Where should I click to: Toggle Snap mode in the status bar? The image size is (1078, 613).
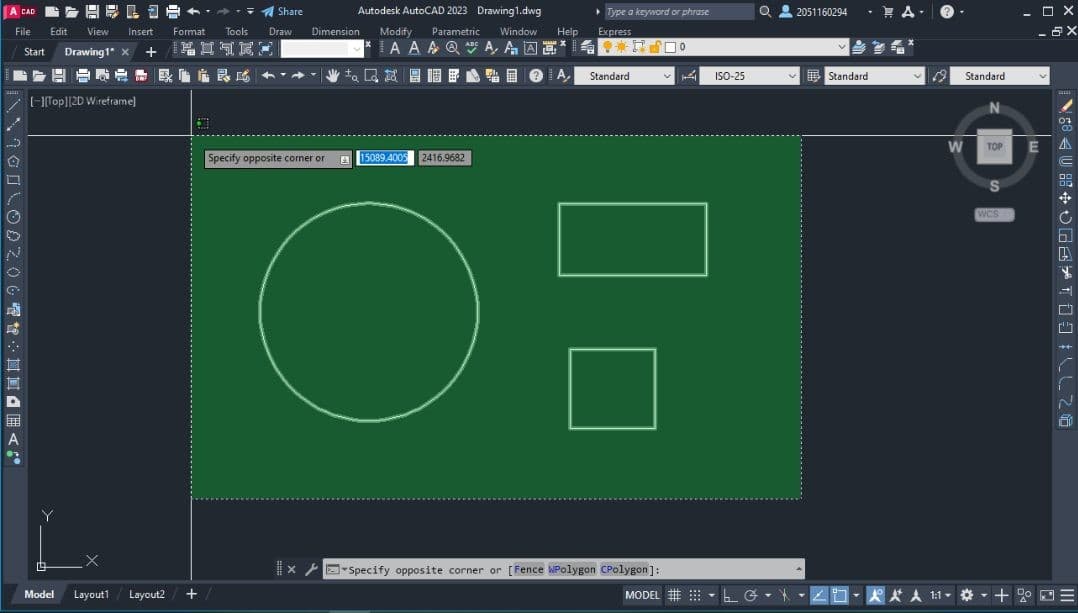(x=695, y=595)
